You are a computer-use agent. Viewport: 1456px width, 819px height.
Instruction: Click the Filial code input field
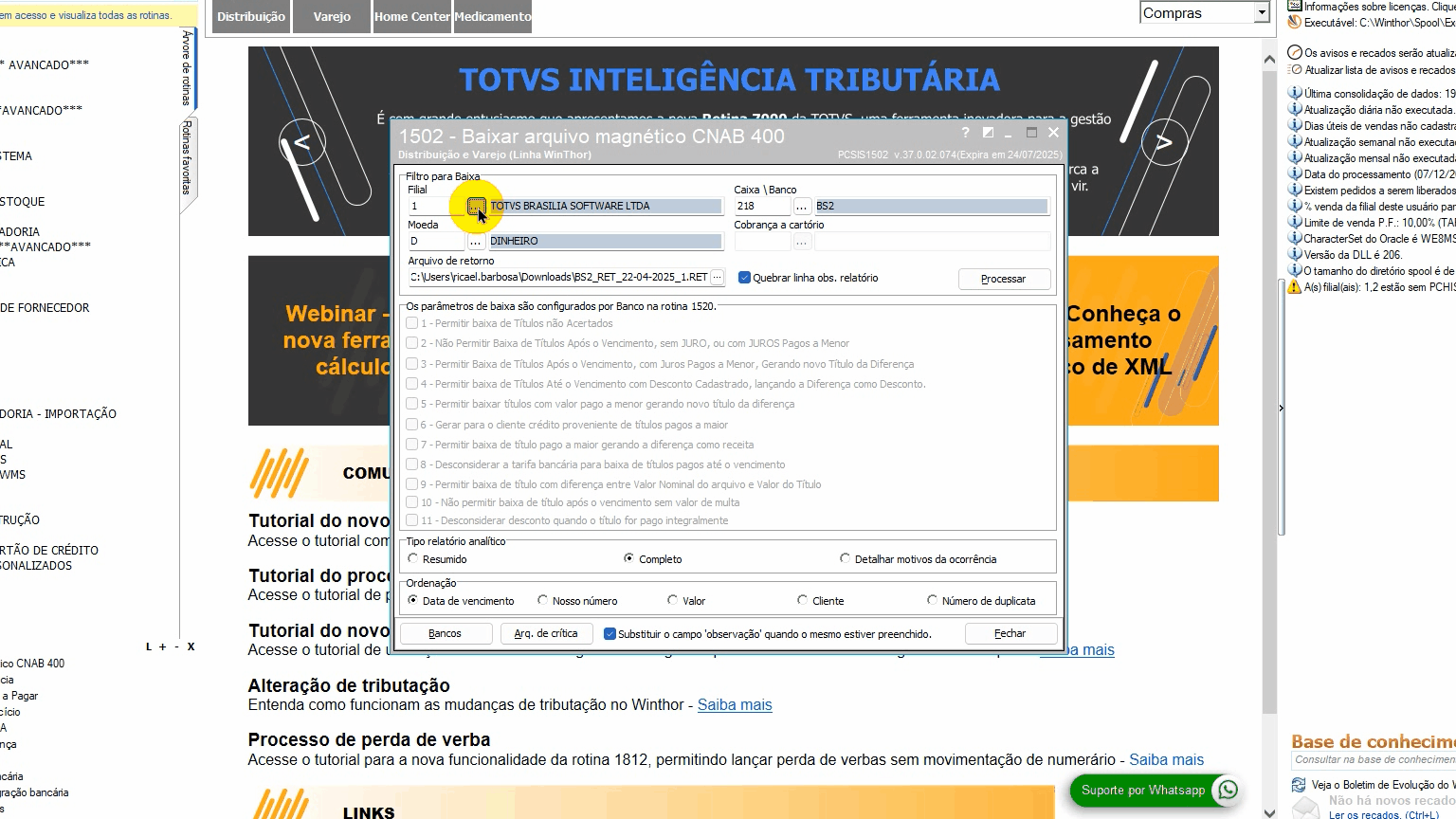tap(437, 206)
